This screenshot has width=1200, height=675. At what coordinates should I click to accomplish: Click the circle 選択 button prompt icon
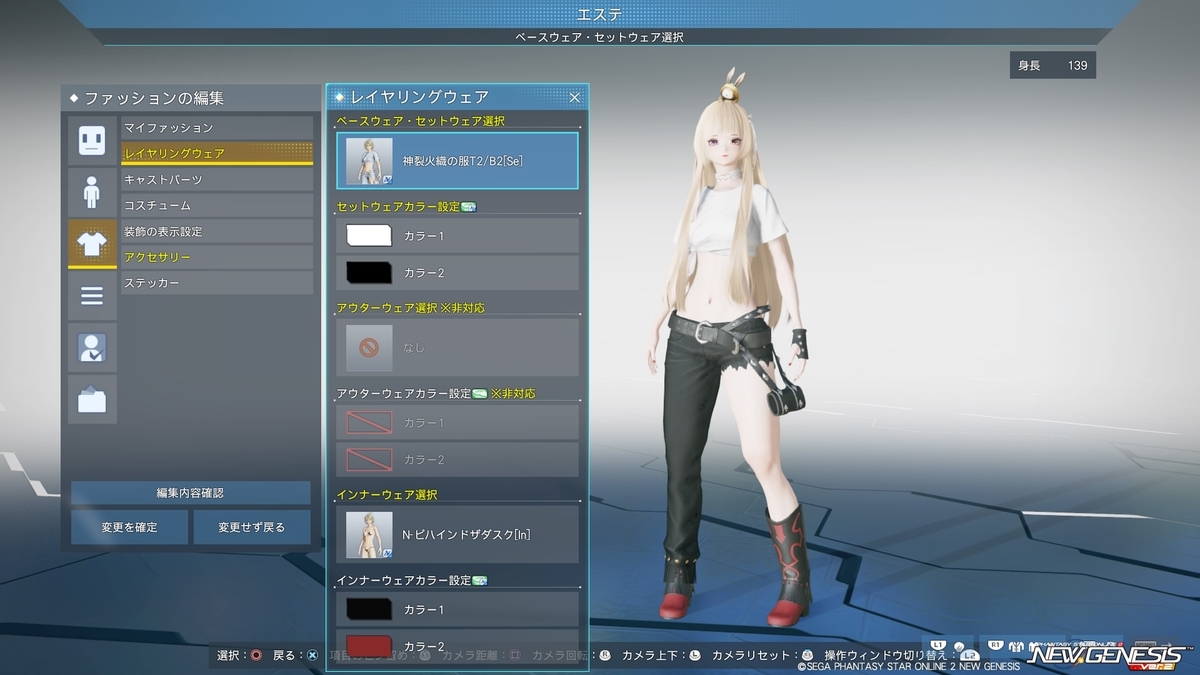coord(256,656)
